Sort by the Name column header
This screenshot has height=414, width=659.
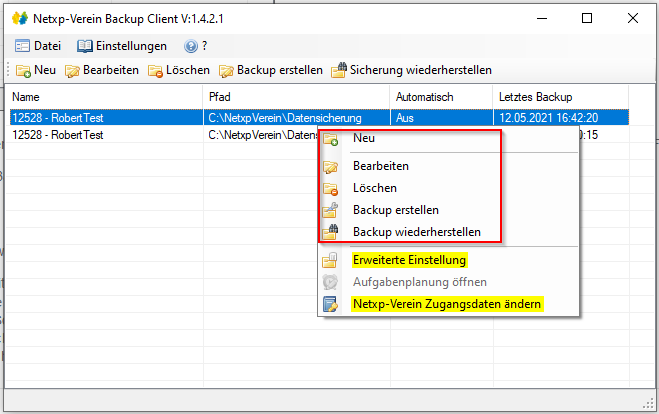(x=106, y=97)
